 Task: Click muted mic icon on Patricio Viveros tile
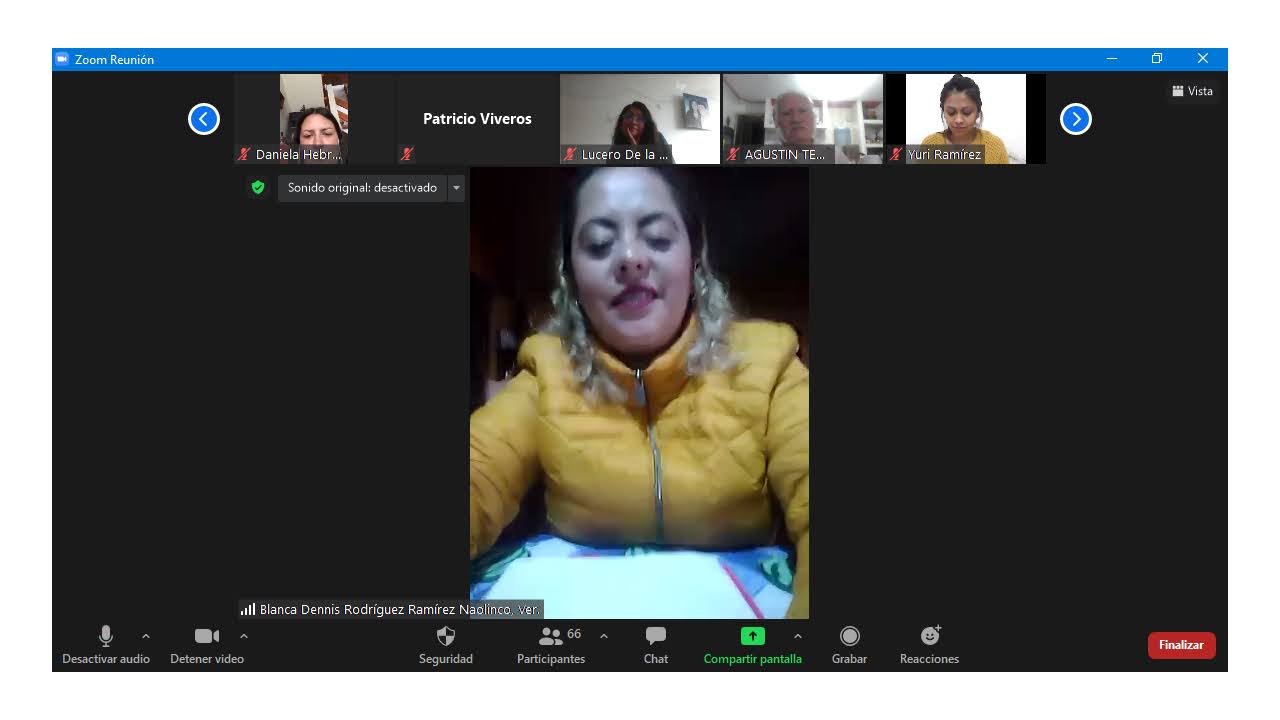click(407, 154)
